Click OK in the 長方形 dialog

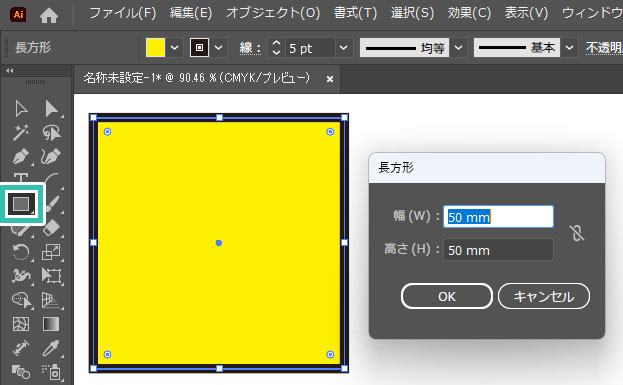click(x=447, y=296)
